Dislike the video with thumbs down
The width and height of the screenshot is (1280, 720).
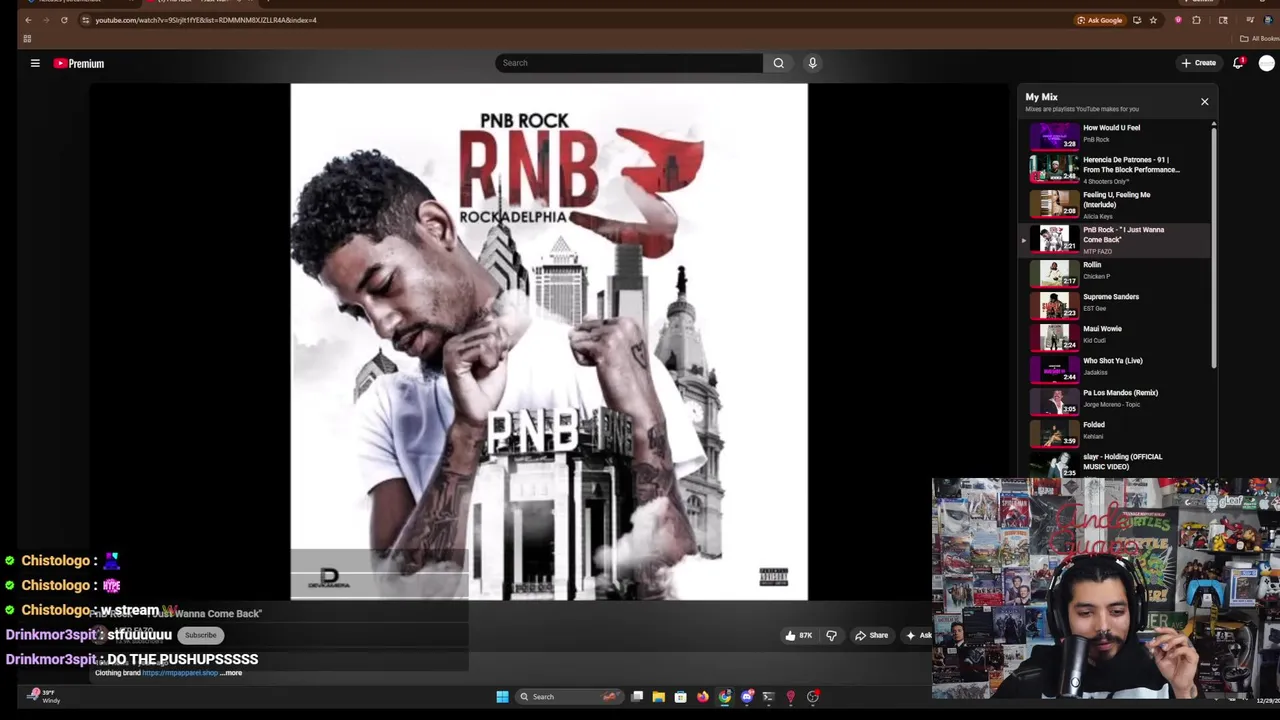click(x=831, y=635)
